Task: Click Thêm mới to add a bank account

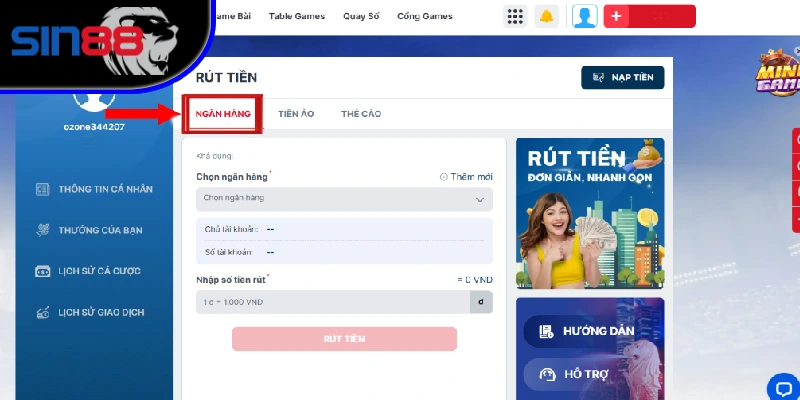Action: coord(466,177)
